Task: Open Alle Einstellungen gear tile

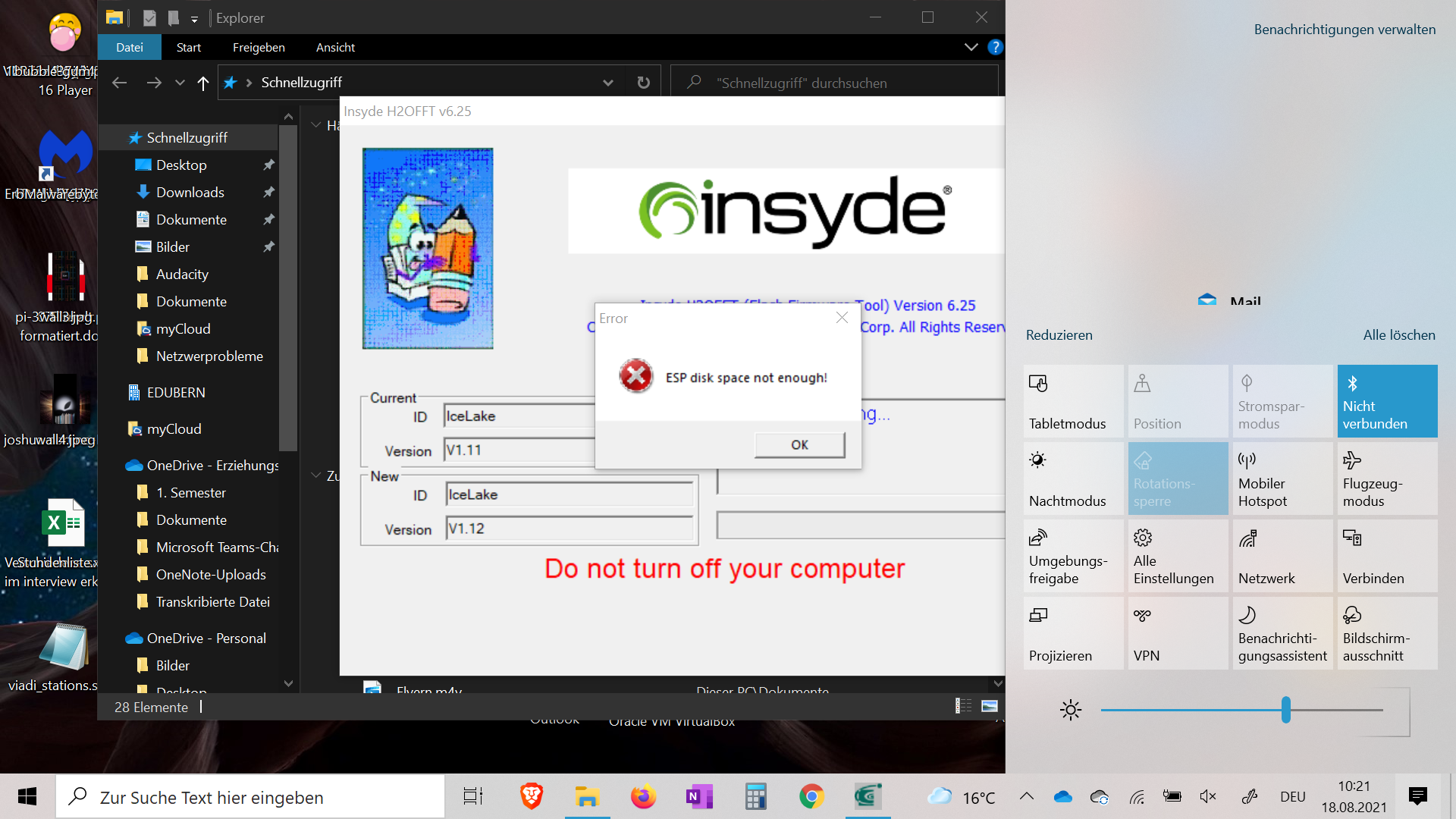Action: coord(1177,556)
